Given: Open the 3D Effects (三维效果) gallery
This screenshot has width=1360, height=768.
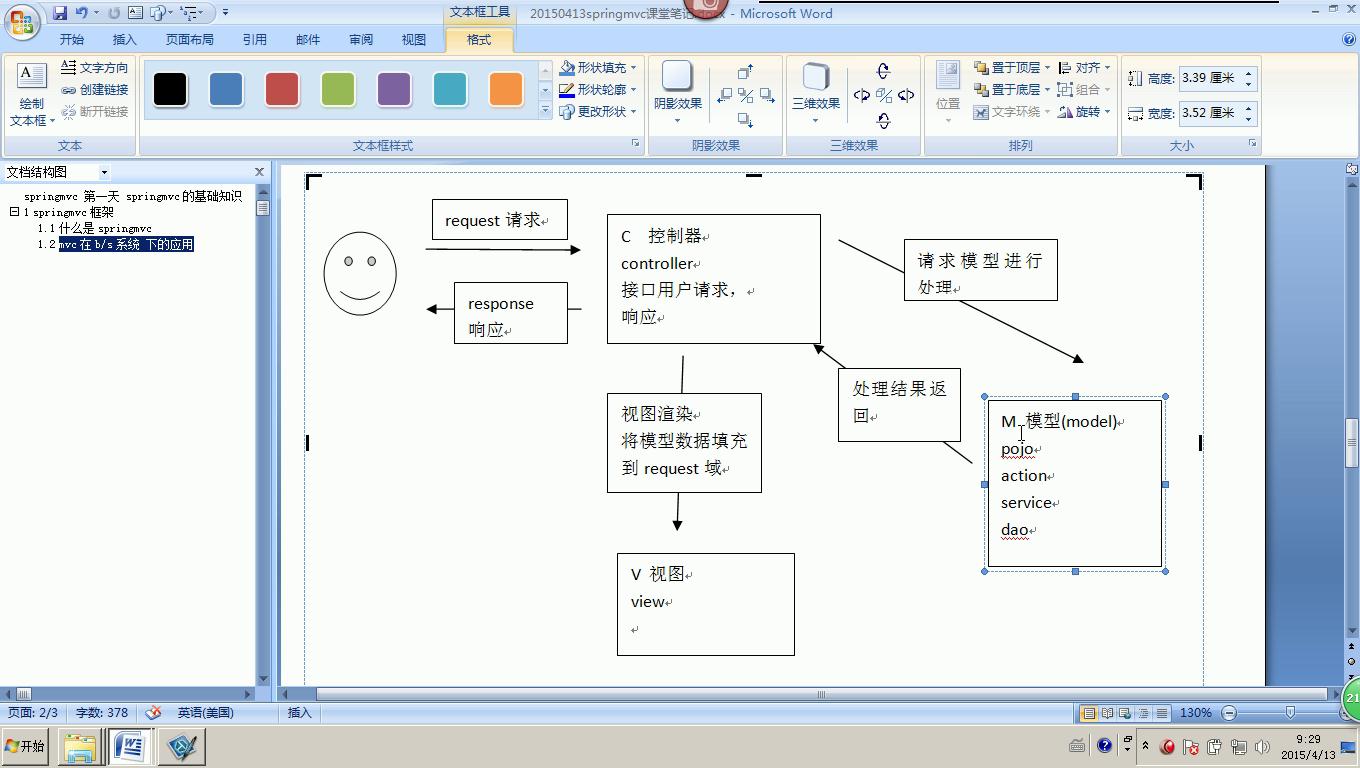Looking at the screenshot, I should tap(816, 92).
